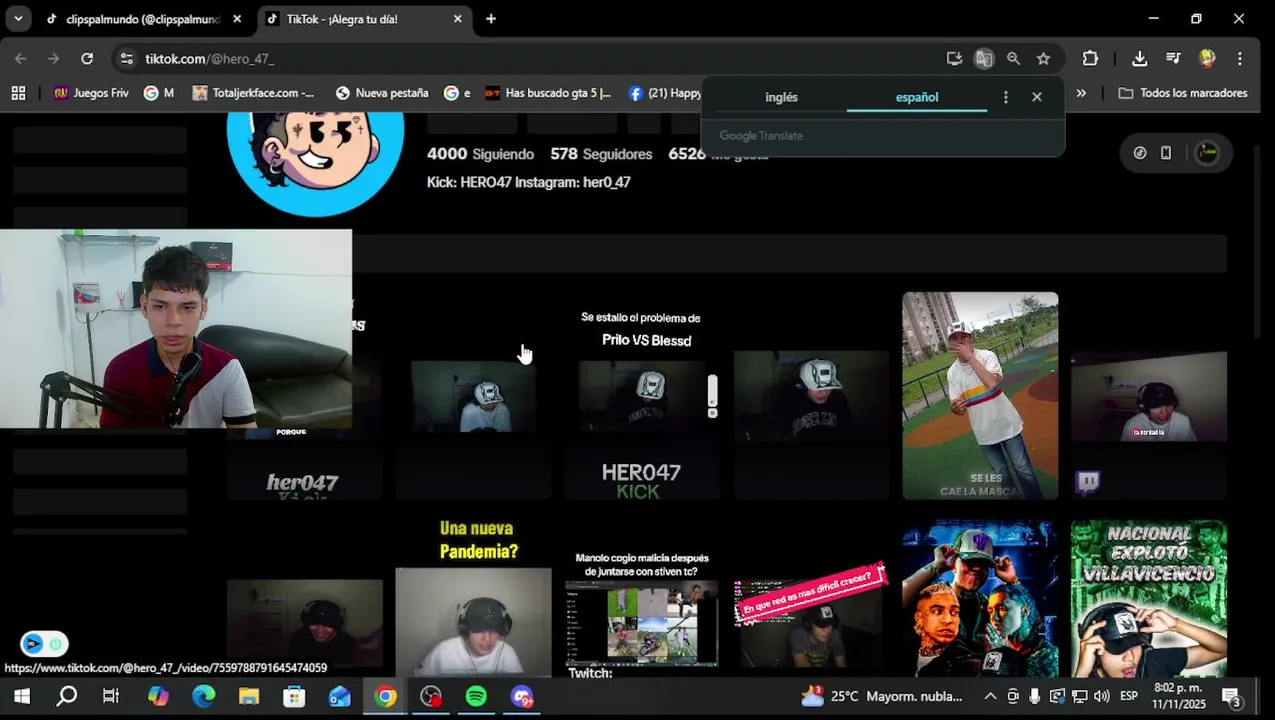
Task: Open Totaljerkface.com bookmark
Action: pos(253,93)
